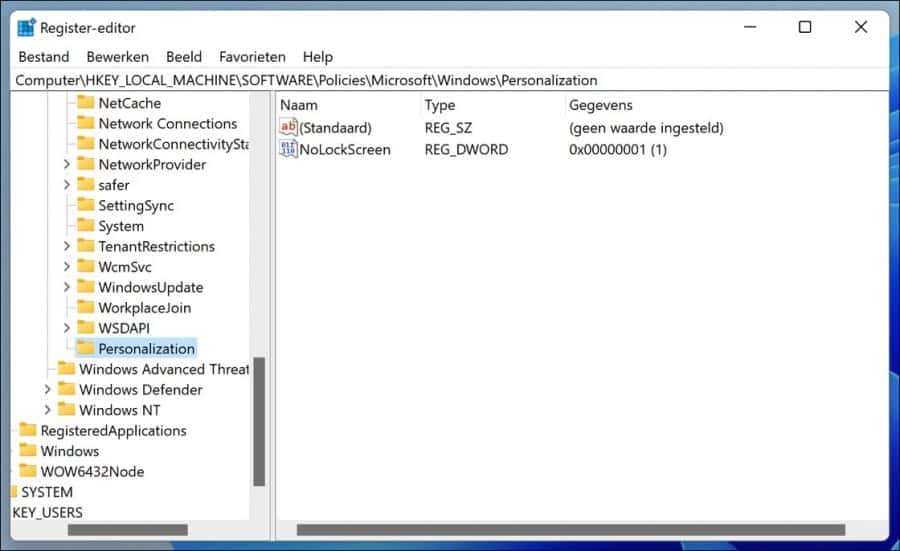Image resolution: width=900 pixels, height=551 pixels.
Task: Select the KEY_USERS hive in the tree
Action: tap(47, 513)
